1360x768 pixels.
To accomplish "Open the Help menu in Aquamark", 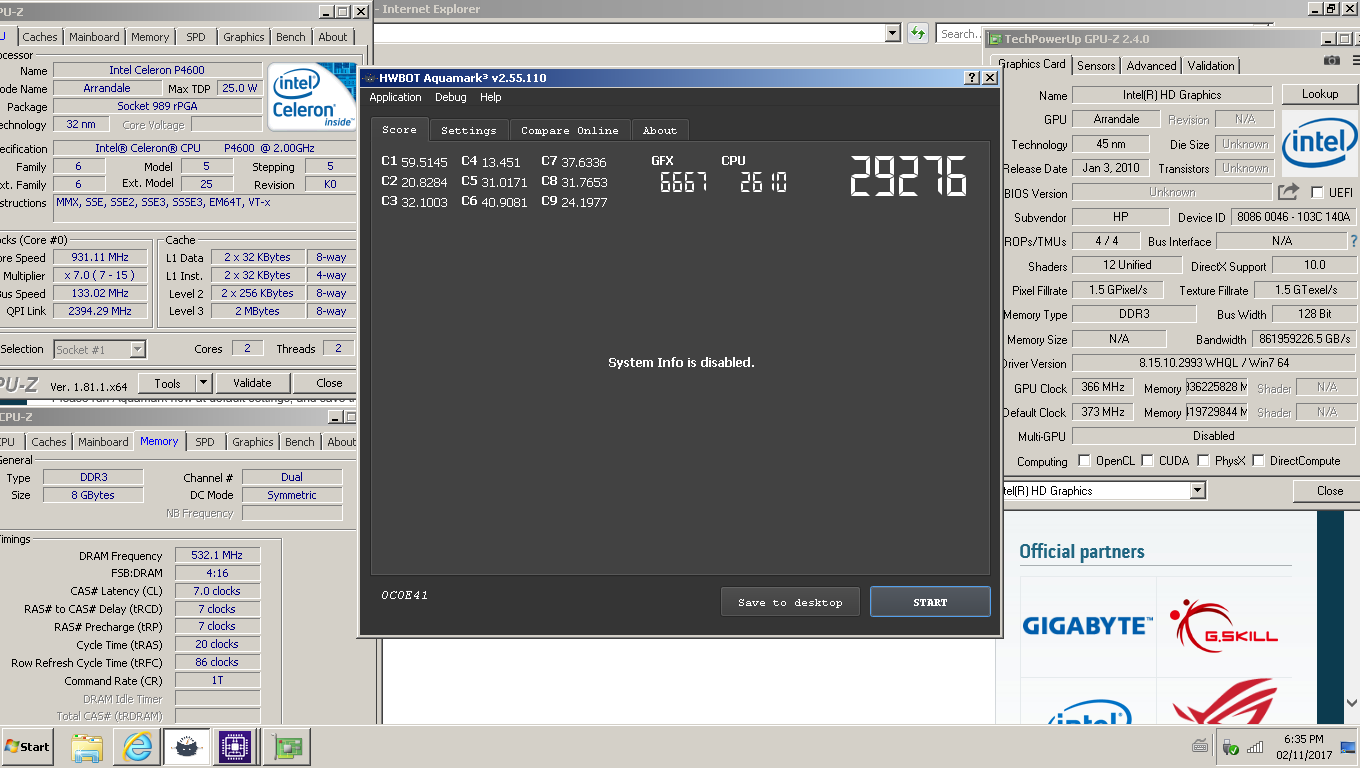I will tap(490, 97).
